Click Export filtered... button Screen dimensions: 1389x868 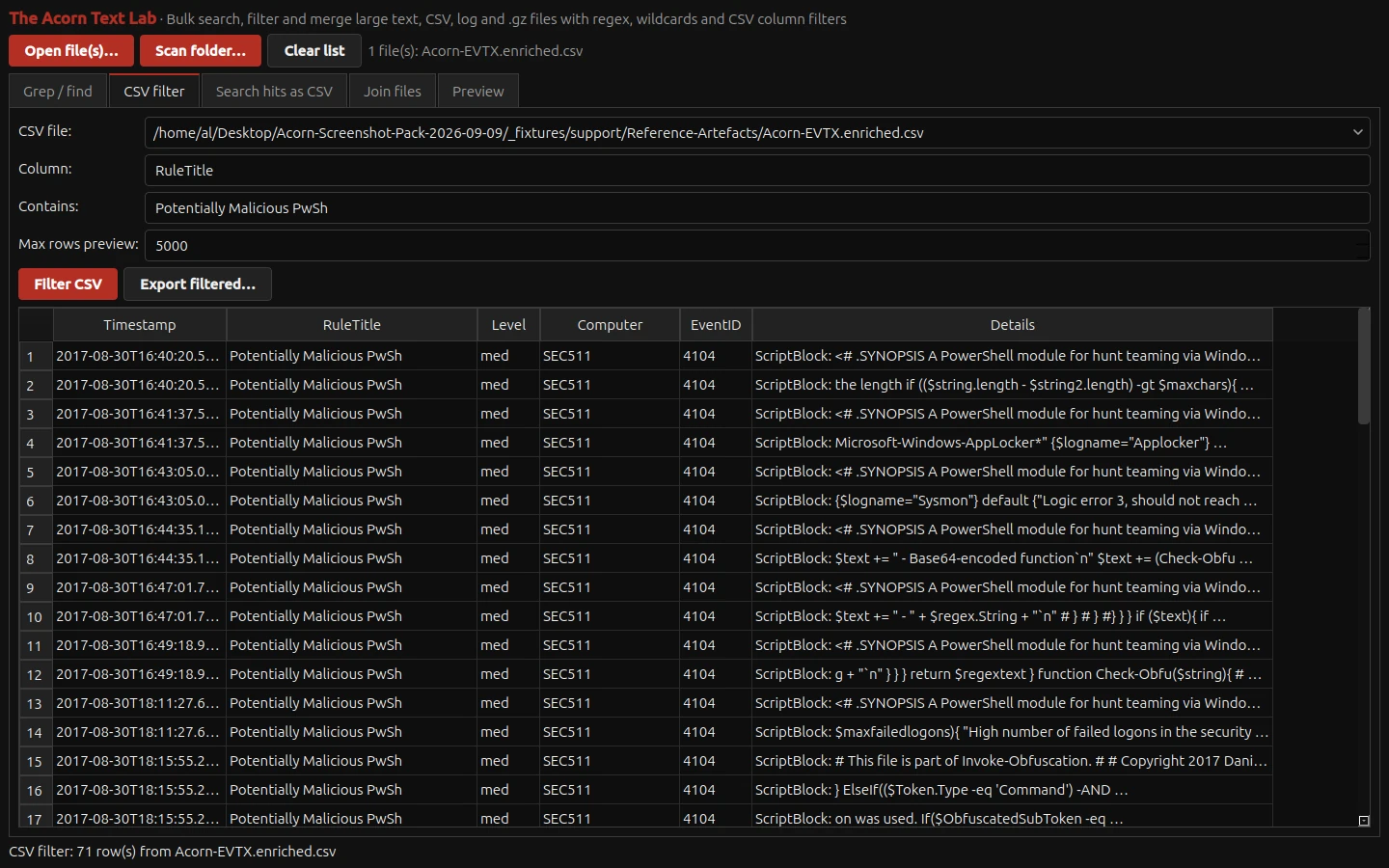click(x=198, y=285)
